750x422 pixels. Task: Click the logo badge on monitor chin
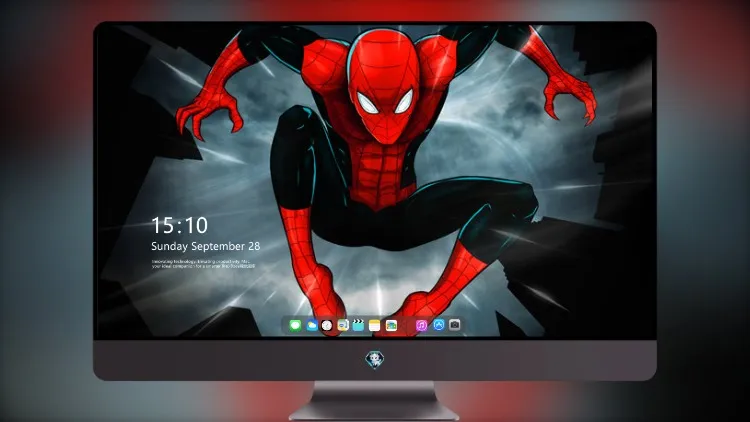[x=375, y=359]
